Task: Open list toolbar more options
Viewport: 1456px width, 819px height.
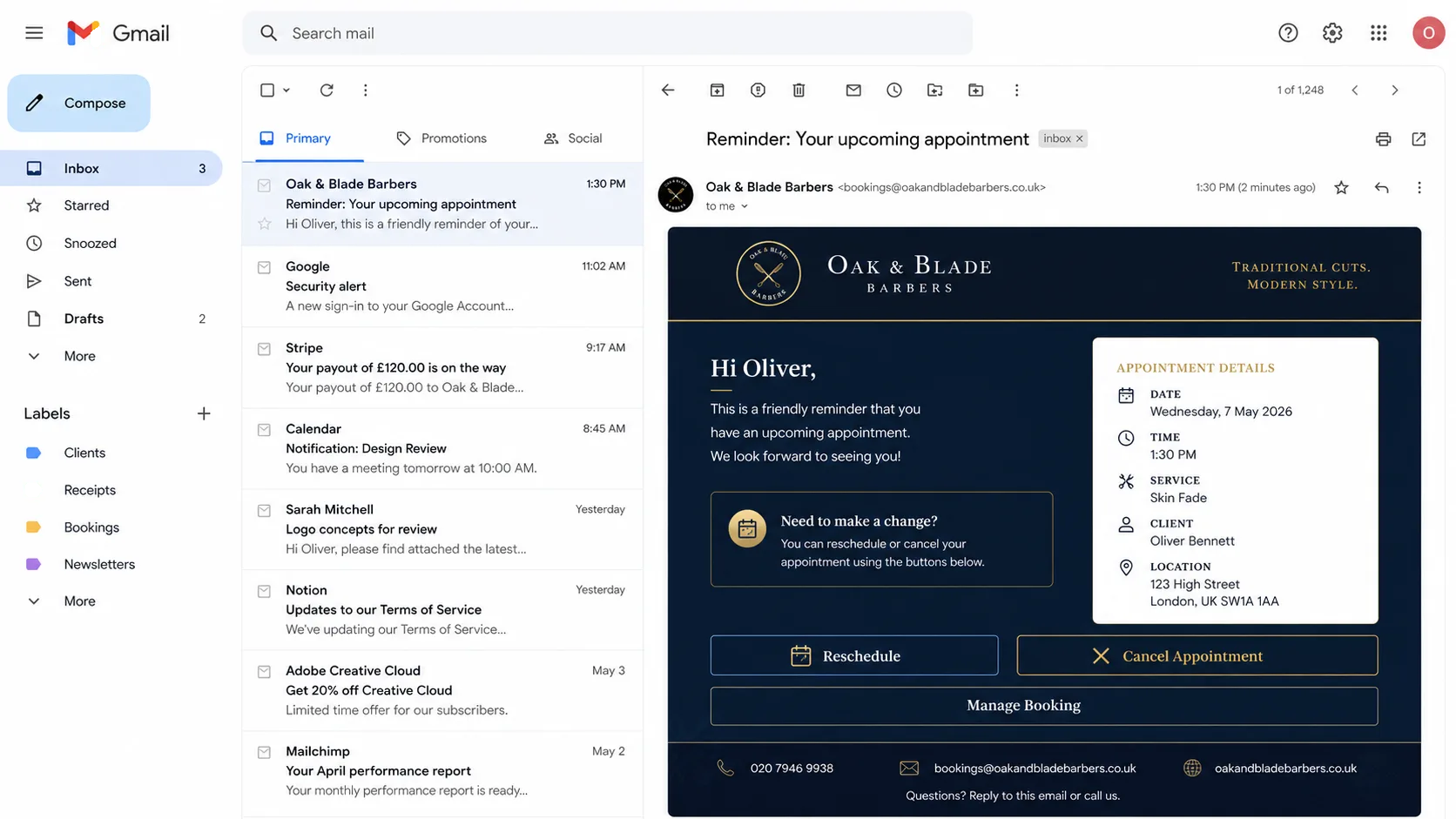Action: 366,90
